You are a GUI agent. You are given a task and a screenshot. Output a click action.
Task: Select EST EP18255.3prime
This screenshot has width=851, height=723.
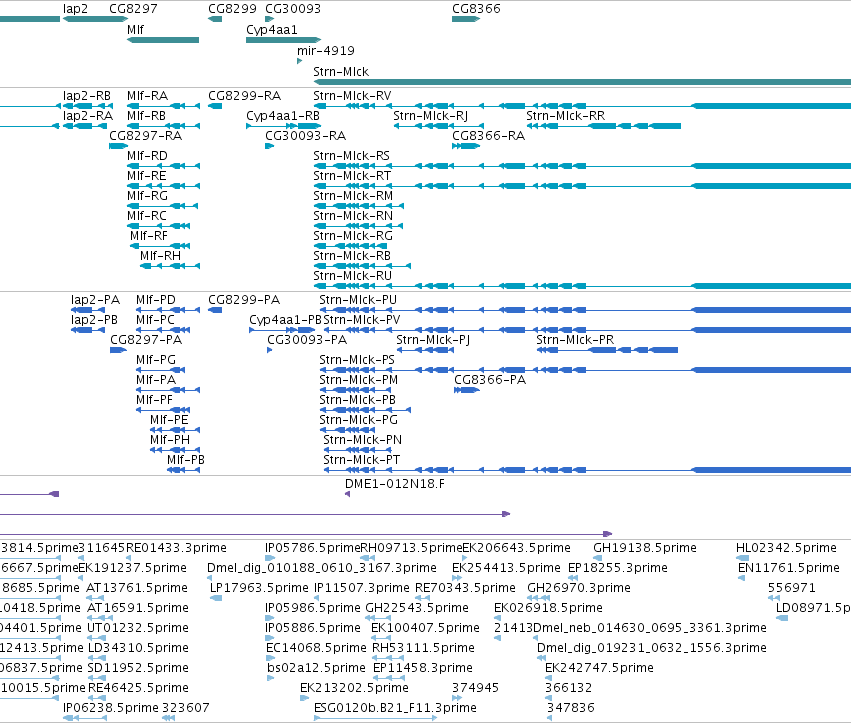618,568
